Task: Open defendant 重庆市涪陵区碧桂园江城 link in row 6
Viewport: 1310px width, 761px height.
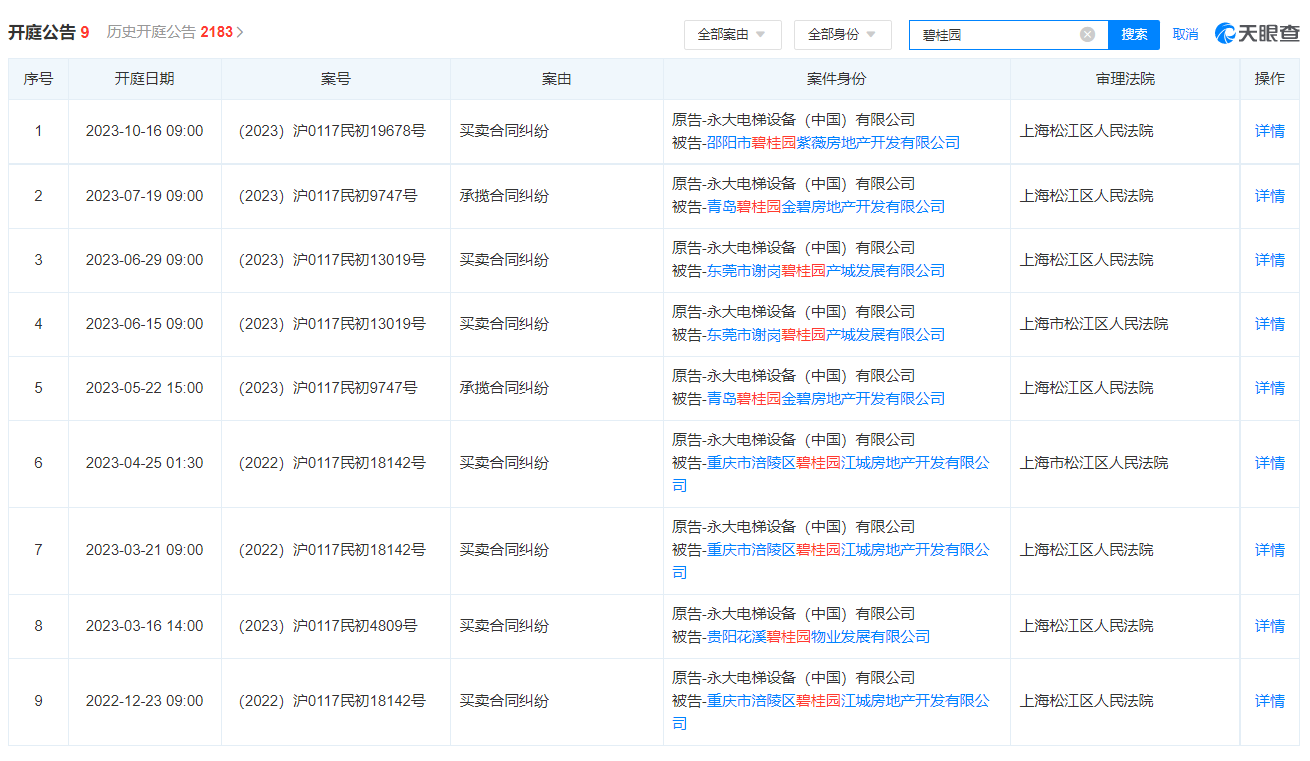Action: tap(848, 463)
